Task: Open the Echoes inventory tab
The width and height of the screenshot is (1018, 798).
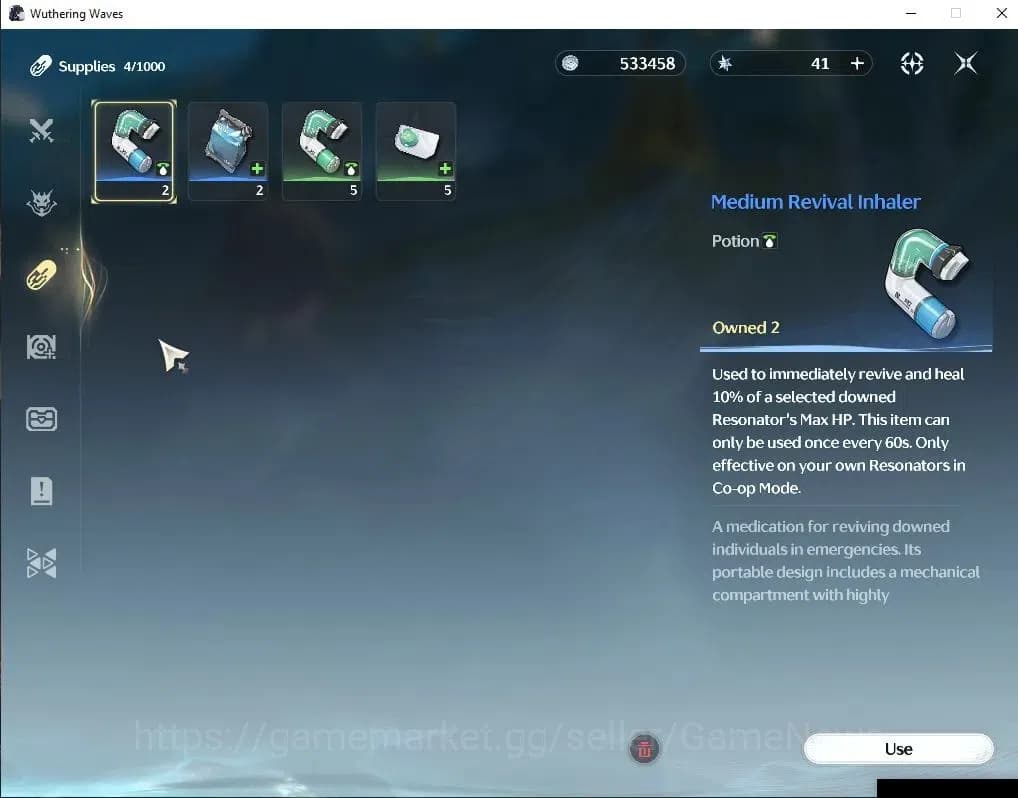Action: click(x=41, y=203)
